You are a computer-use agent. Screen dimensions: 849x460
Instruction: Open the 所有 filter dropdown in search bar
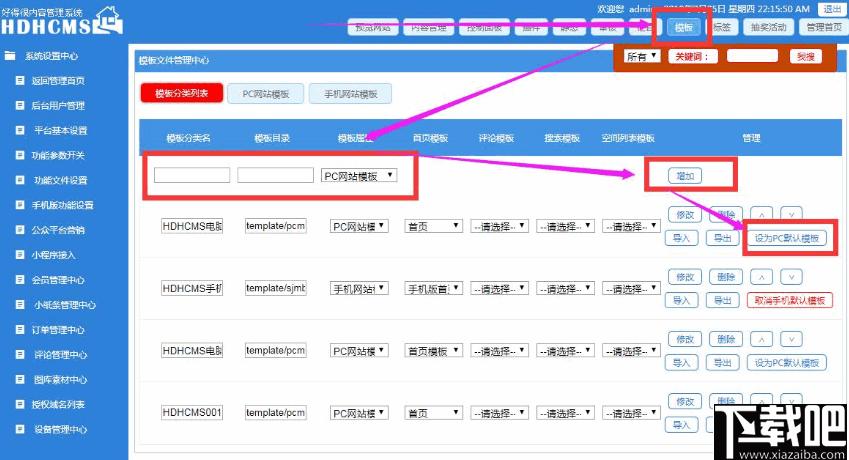coord(642,56)
